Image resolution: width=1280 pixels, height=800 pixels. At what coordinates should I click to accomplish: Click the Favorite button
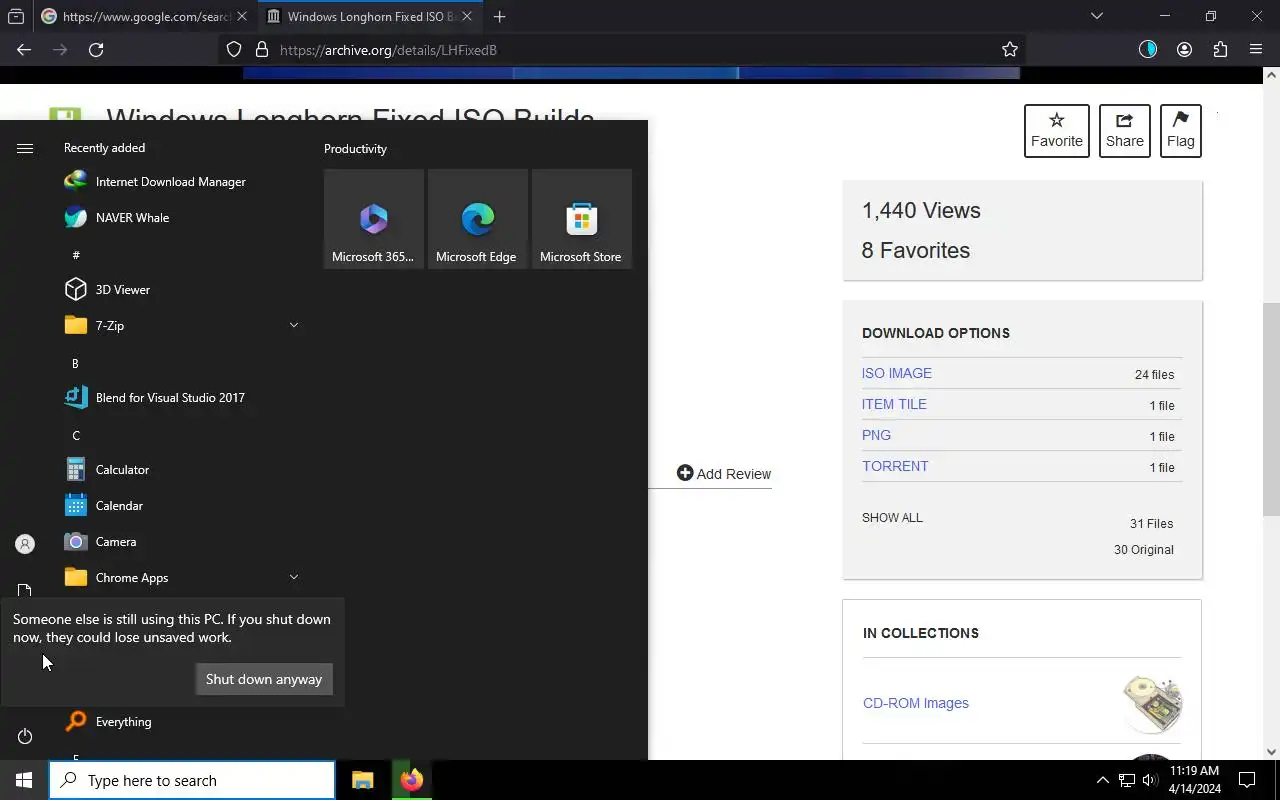[x=1057, y=131]
